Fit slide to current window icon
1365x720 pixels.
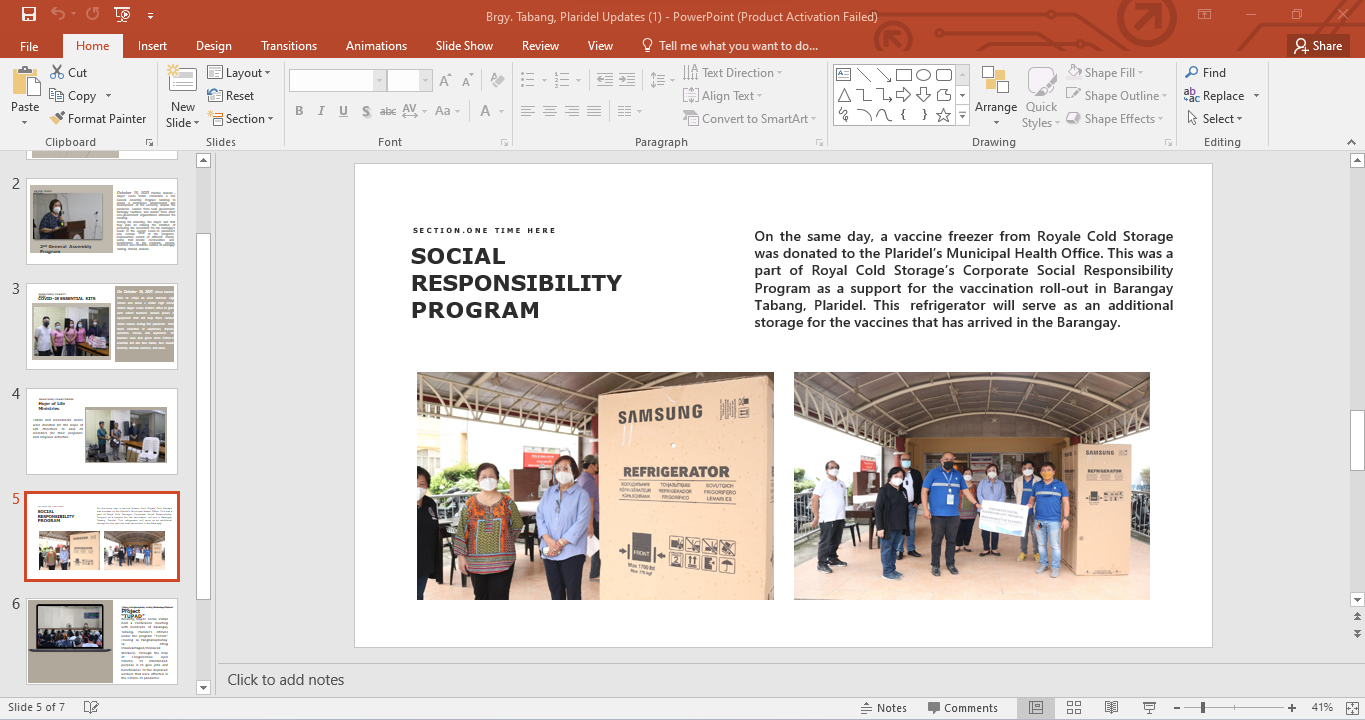click(x=1351, y=707)
